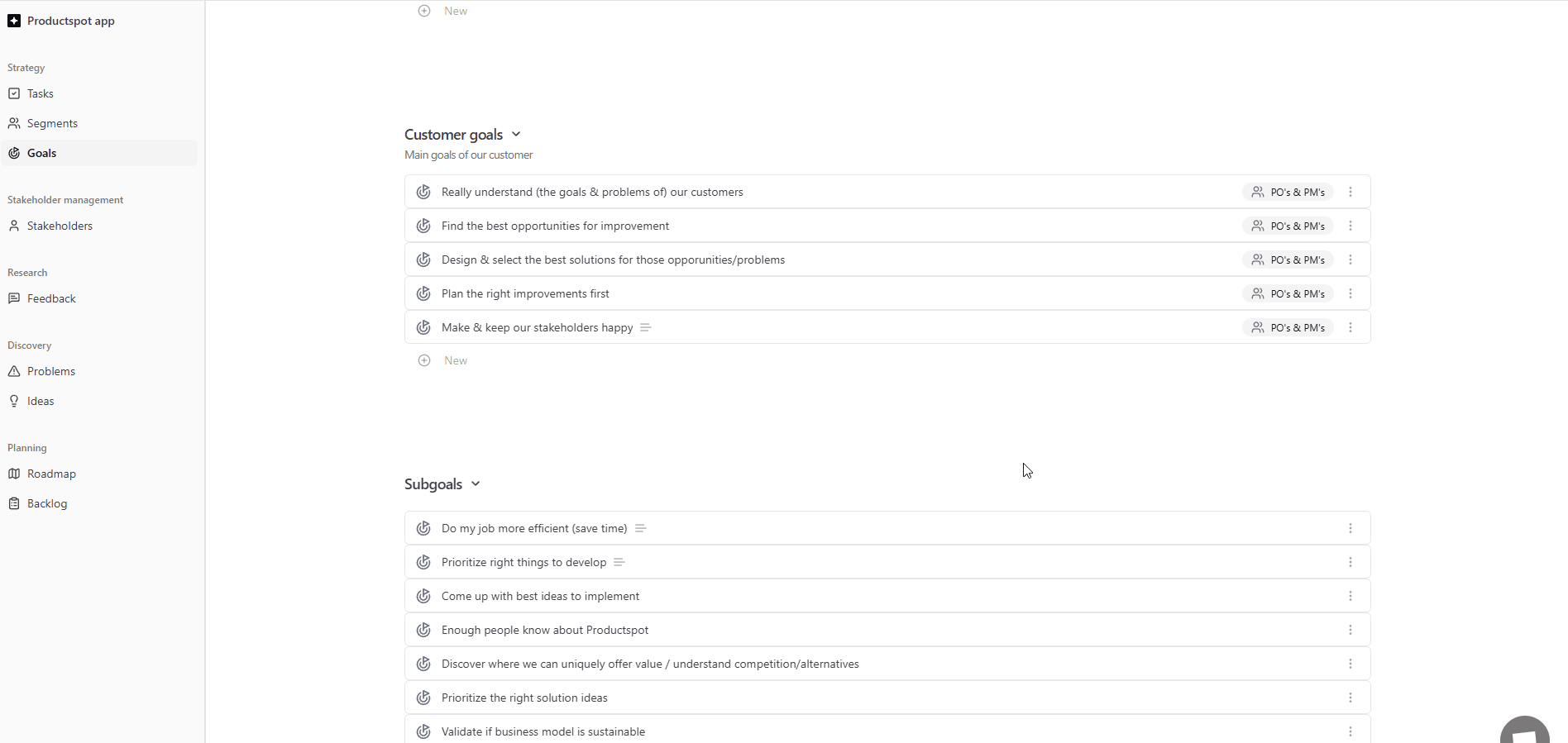1568x743 pixels.
Task: Open the goal icon of 'Enough people know about Productspot'
Action: (x=423, y=630)
